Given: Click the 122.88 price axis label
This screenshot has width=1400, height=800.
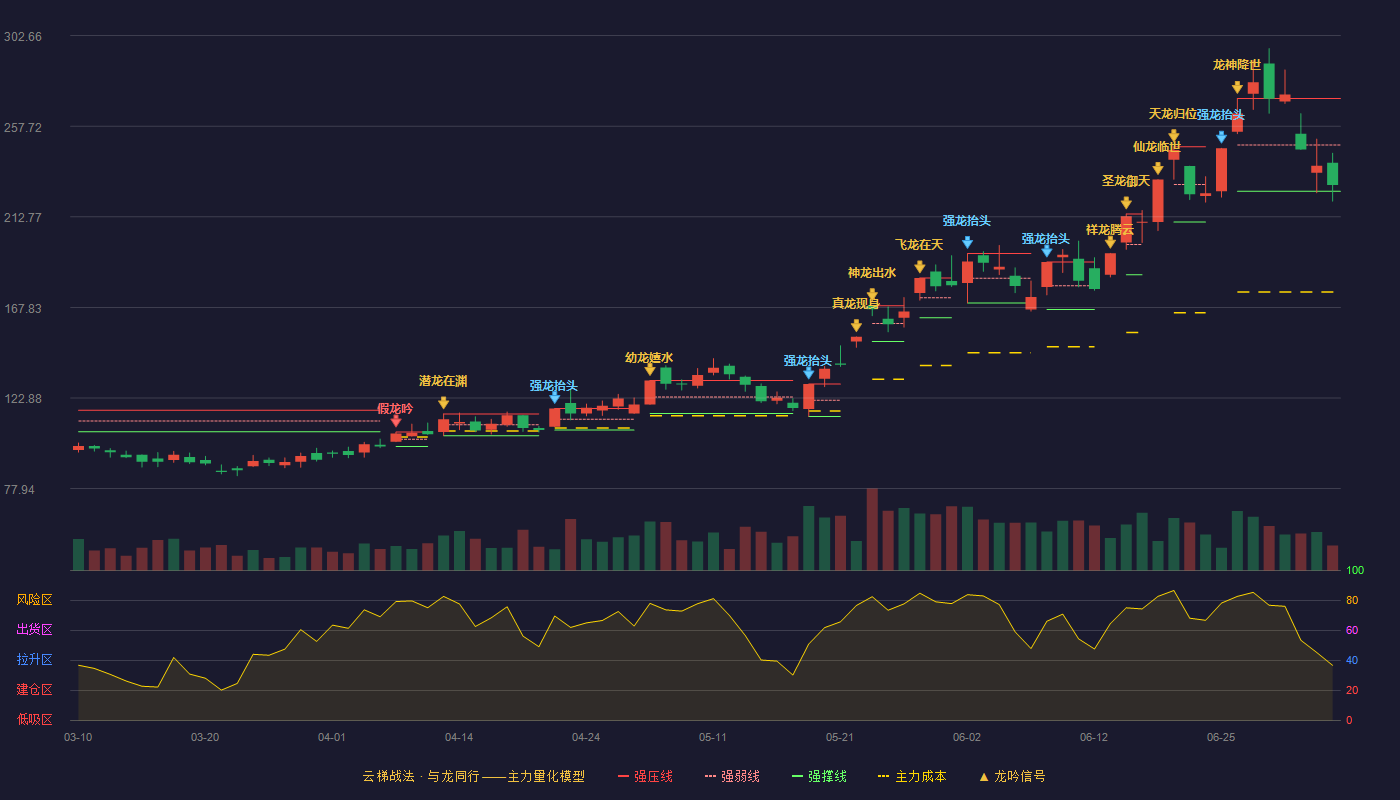Looking at the screenshot, I should pyautogui.click(x=23, y=398).
